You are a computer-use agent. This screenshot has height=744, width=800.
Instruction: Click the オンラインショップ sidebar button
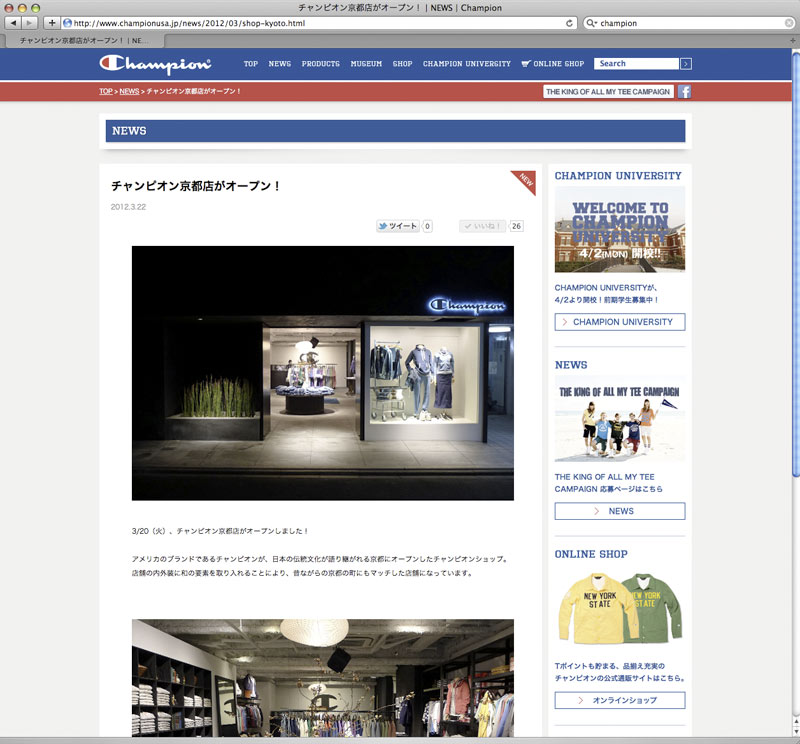[x=620, y=700]
